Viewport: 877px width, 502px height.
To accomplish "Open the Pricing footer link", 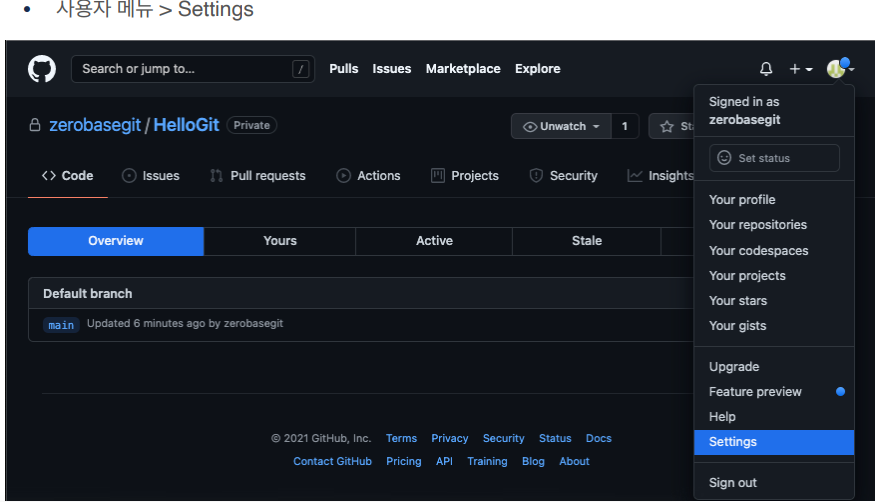I will coord(403,461).
